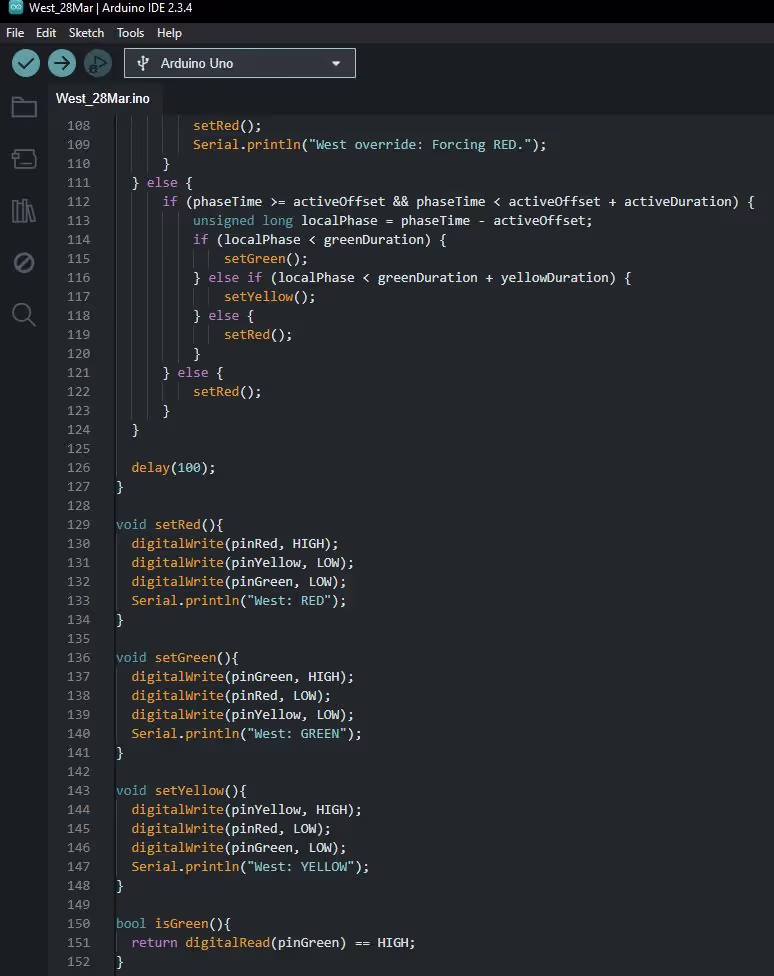The width and height of the screenshot is (774, 976).
Task: Click the bool isGreen function line
Action: [173, 924]
